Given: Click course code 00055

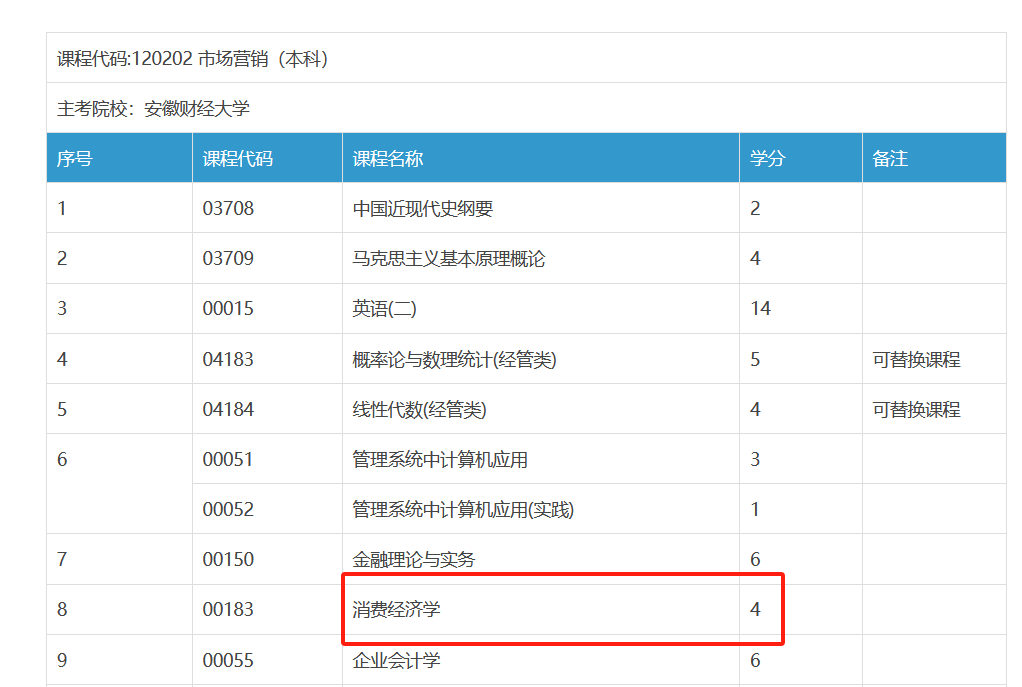Looking at the screenshot, I should coord(228,660).
